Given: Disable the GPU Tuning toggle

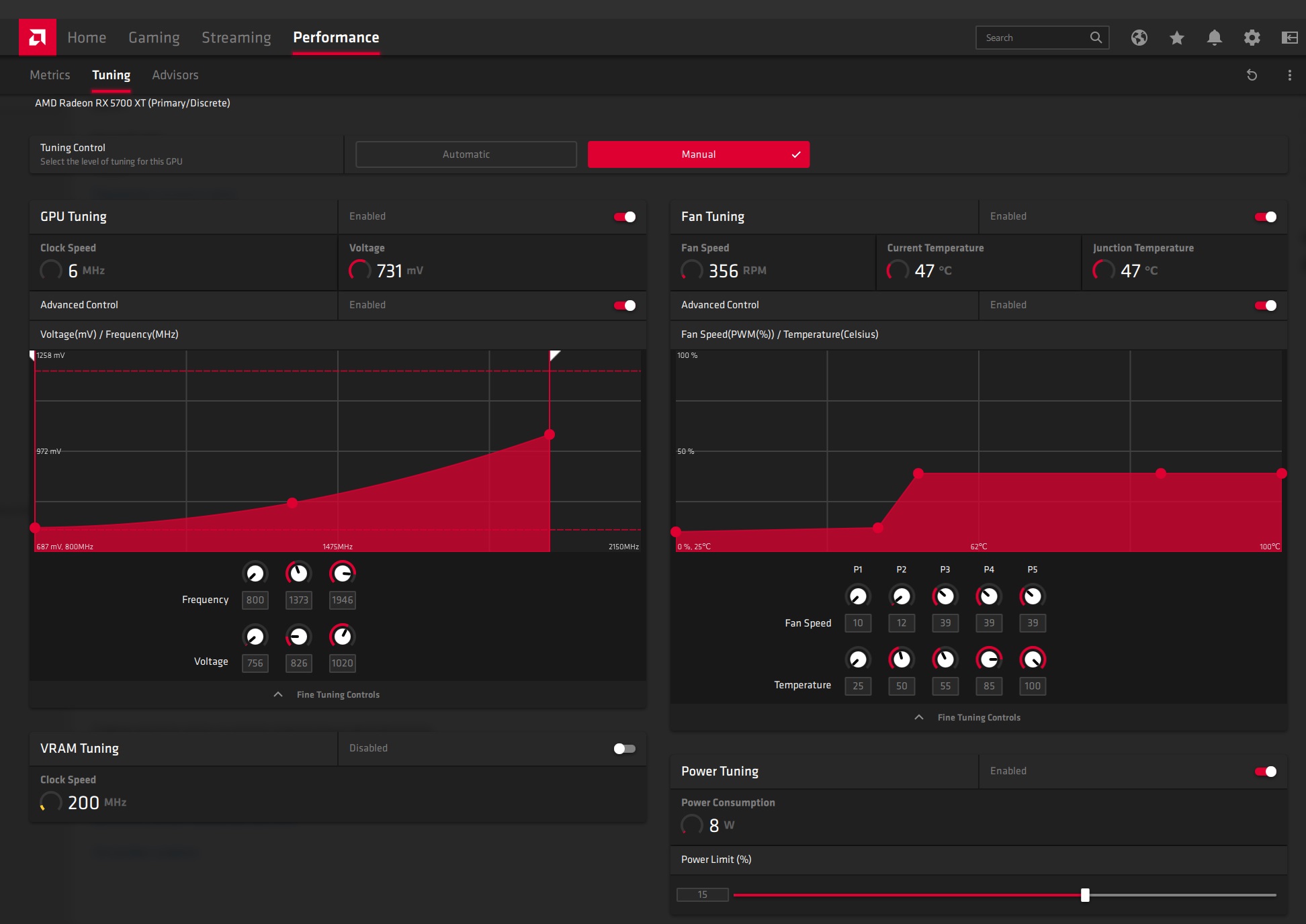Looking at the screenshot, I should coord(625,217).
